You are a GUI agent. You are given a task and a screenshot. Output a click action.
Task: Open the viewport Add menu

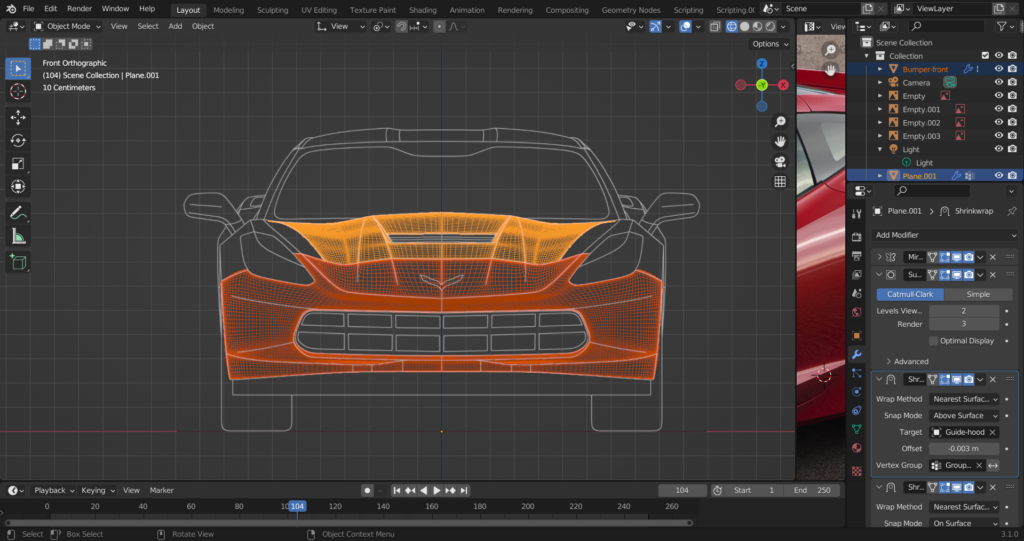tap(175, 26)
